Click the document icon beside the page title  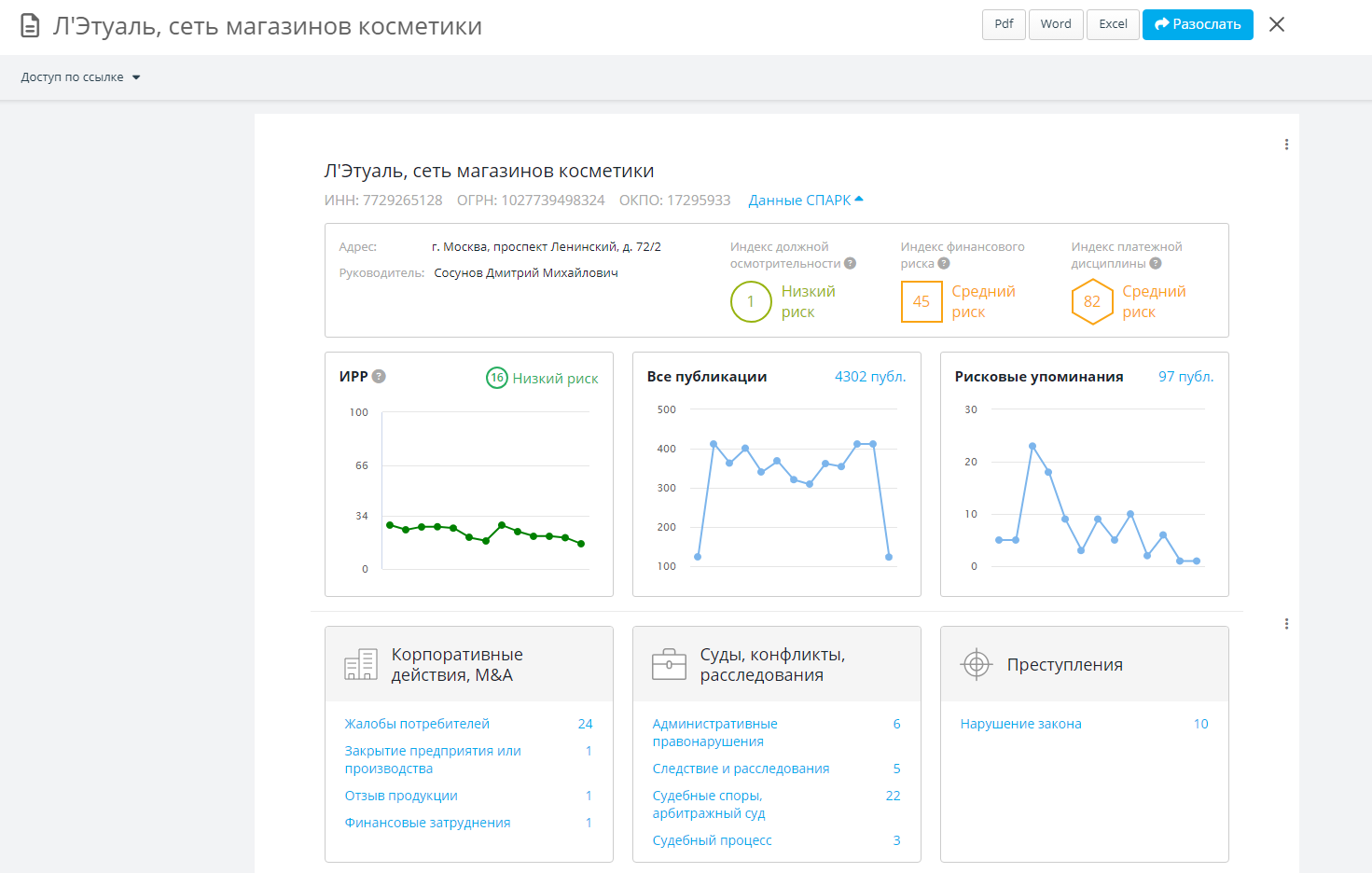(x=30, y=25)
